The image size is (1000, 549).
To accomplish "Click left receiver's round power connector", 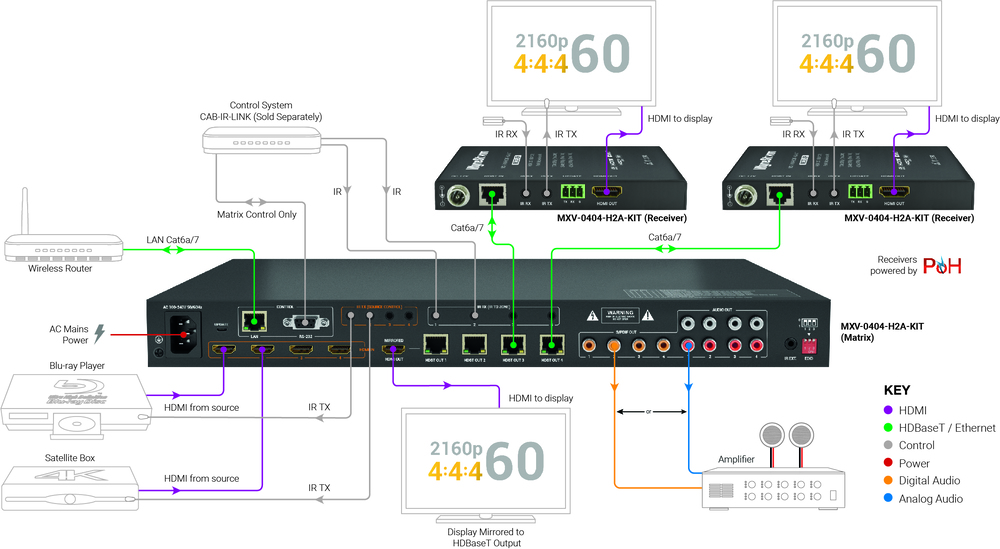I will [x=458, y=196].
